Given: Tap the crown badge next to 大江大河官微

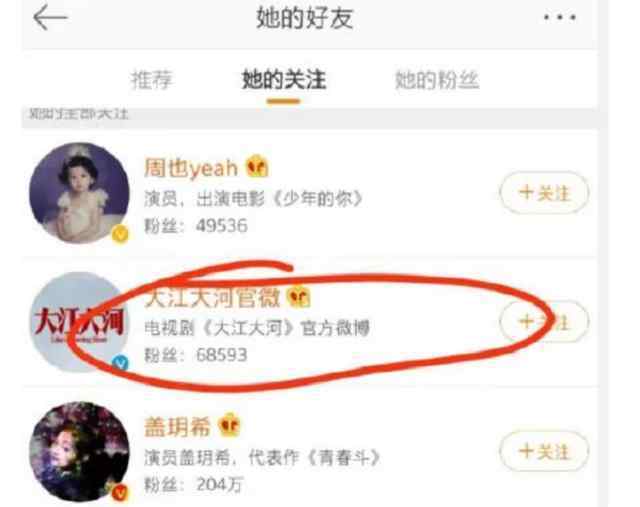Looking at the screenshot, I should point(299,296).
